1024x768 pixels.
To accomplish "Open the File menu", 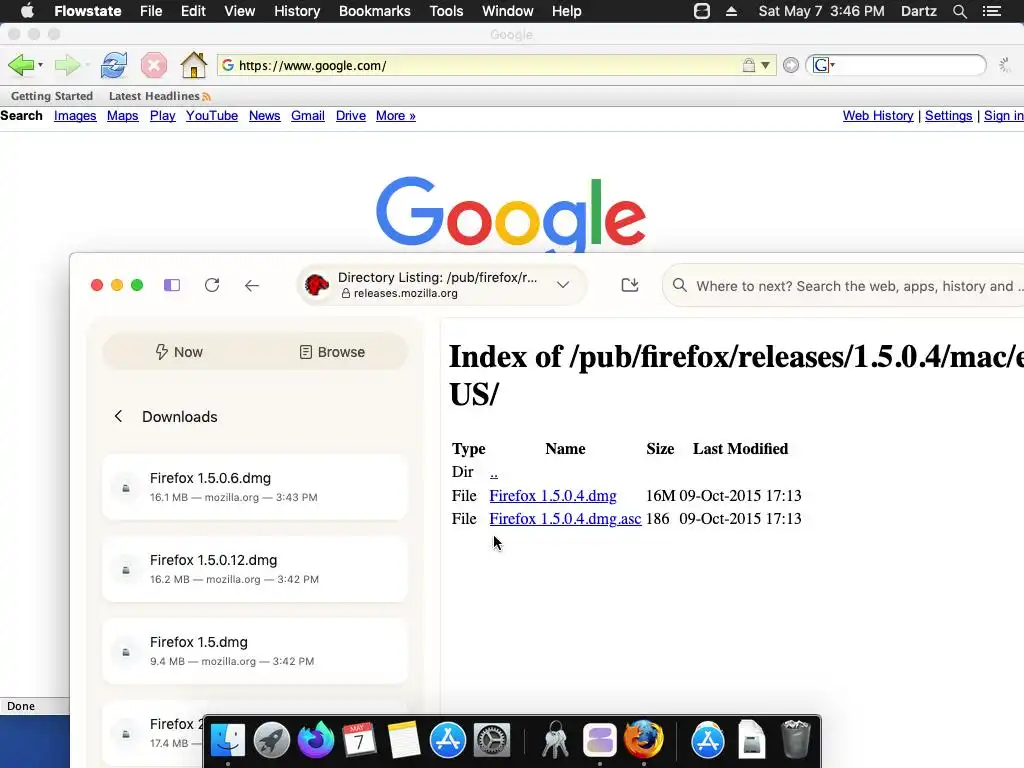I will [x=151, y=11].
